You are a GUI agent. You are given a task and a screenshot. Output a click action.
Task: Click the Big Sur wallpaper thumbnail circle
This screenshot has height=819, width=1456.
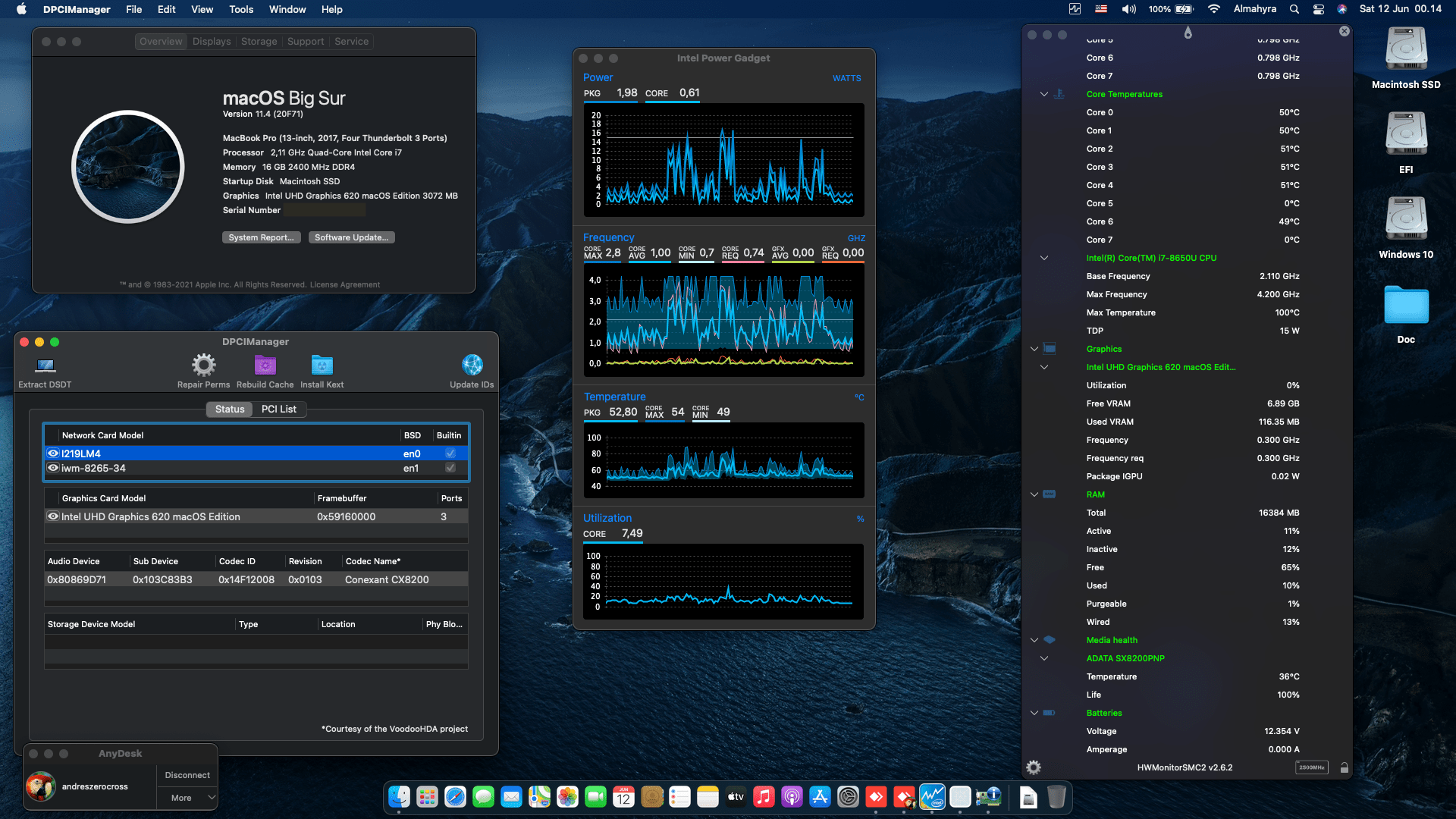click(x=128, y=167)
